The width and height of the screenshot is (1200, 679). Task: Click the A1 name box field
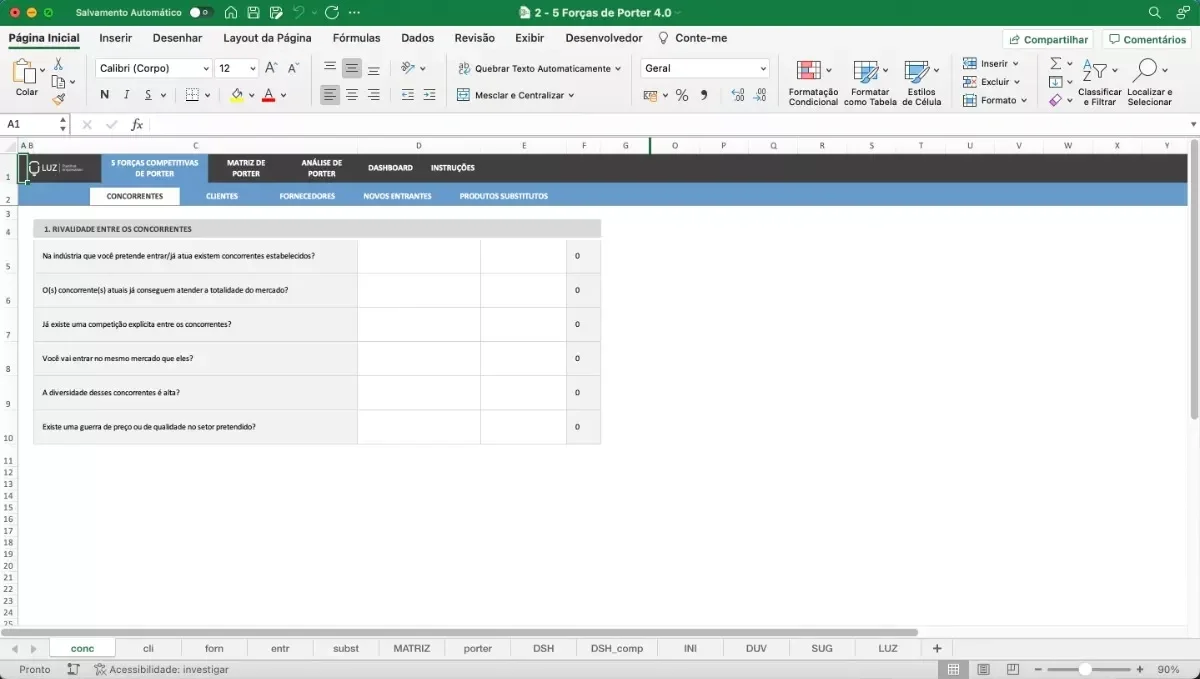tap(30, 125)
